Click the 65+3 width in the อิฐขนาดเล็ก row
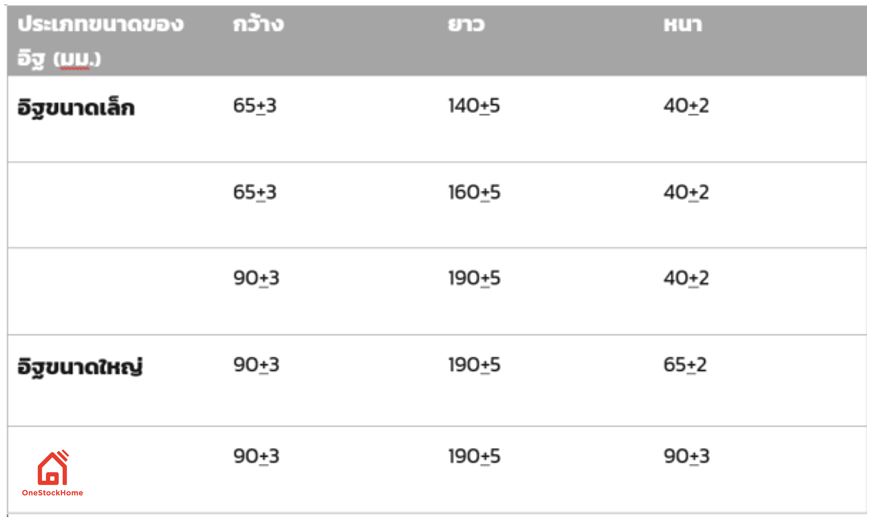 pyautogui.click(x=255, y=106)
